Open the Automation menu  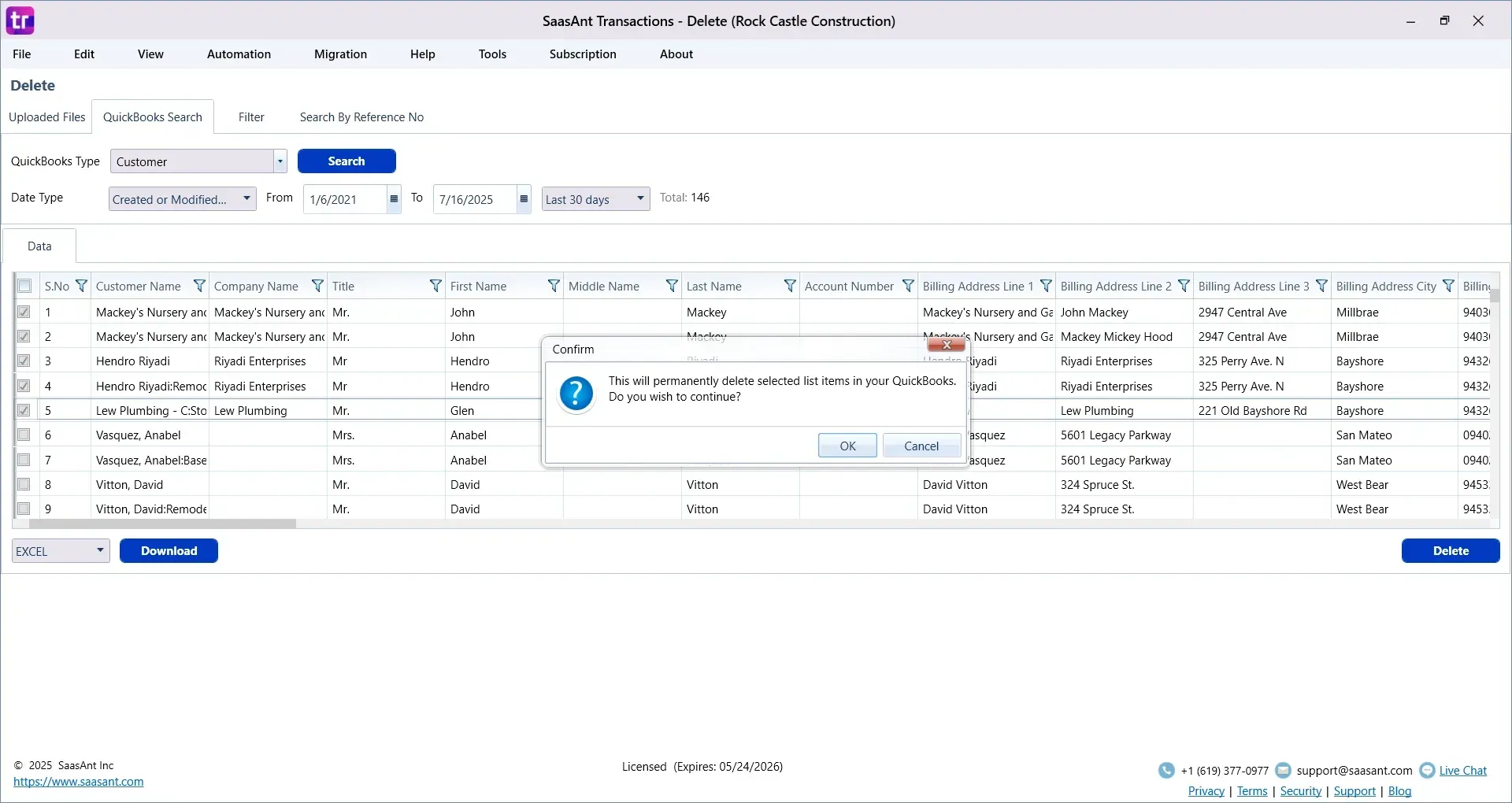[239, 54]
